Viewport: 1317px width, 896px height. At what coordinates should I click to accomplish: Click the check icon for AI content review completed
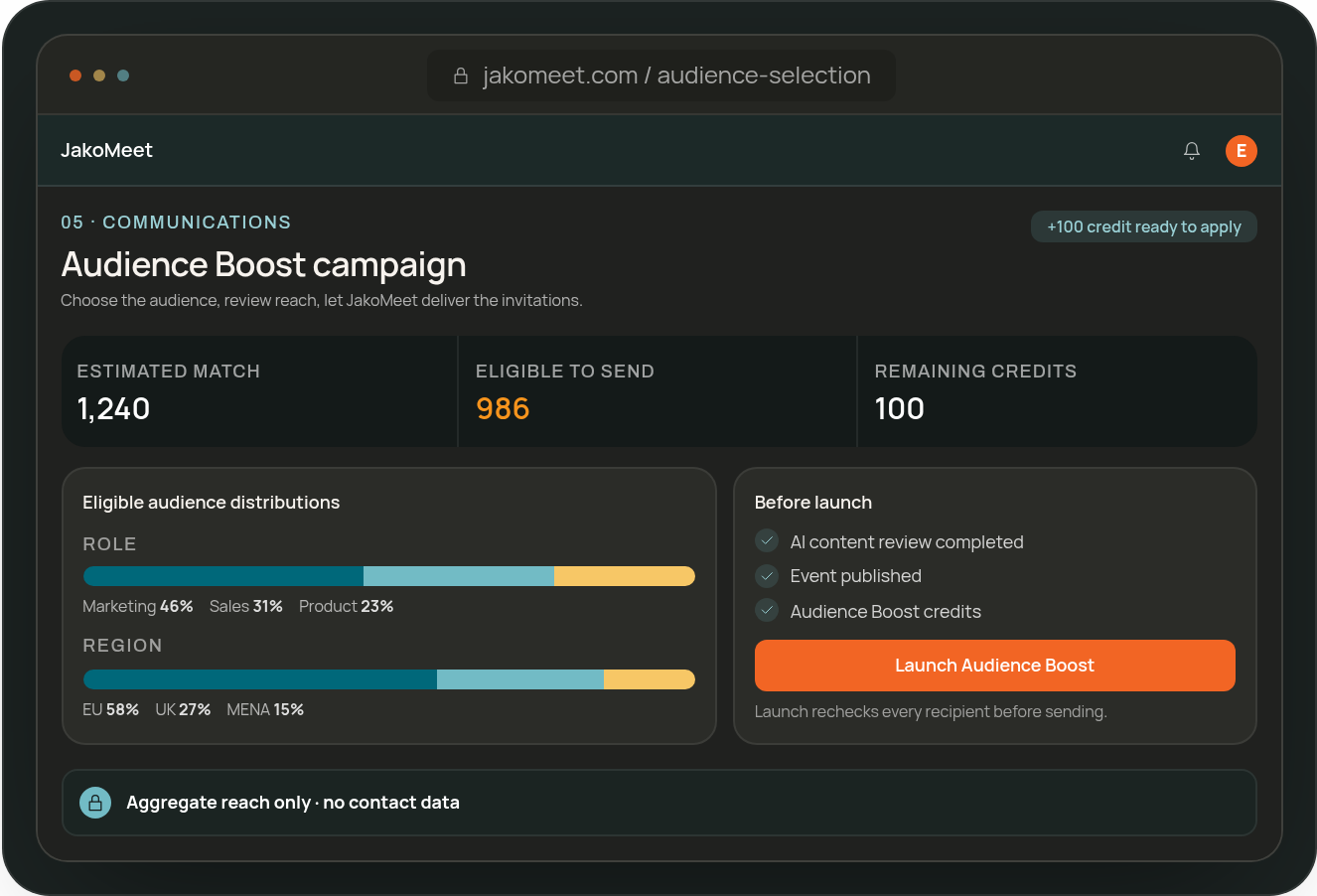coord(767,540)
